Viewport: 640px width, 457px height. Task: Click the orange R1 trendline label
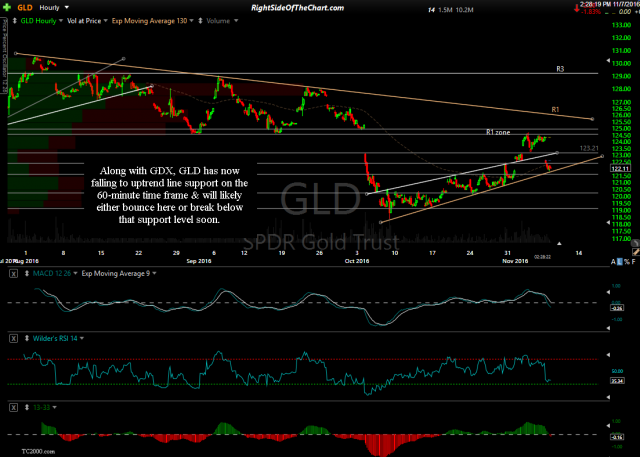(x=555, y=109)
